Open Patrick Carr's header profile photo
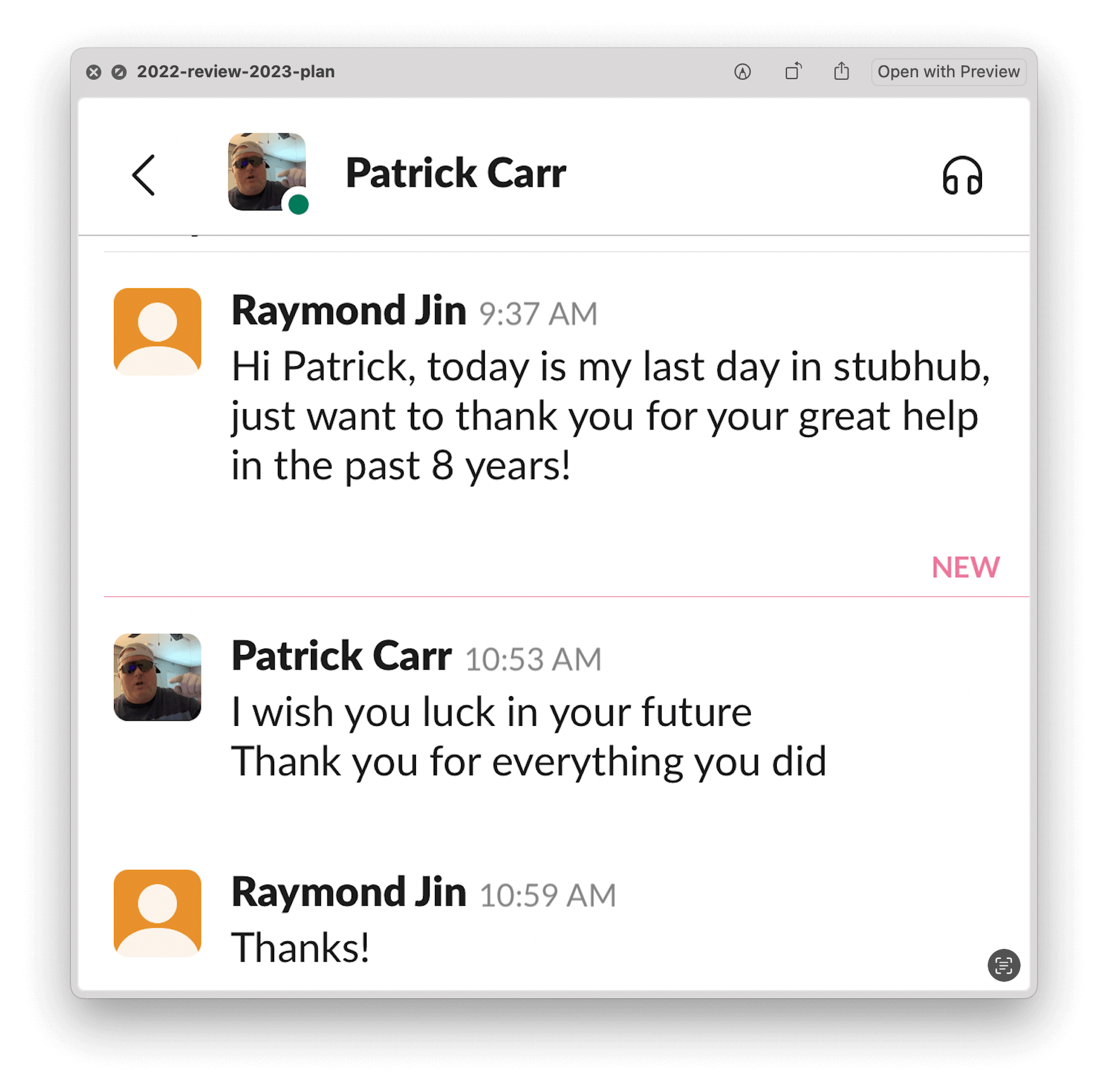Screen dimensions: 1108x1092 point(267,172)
